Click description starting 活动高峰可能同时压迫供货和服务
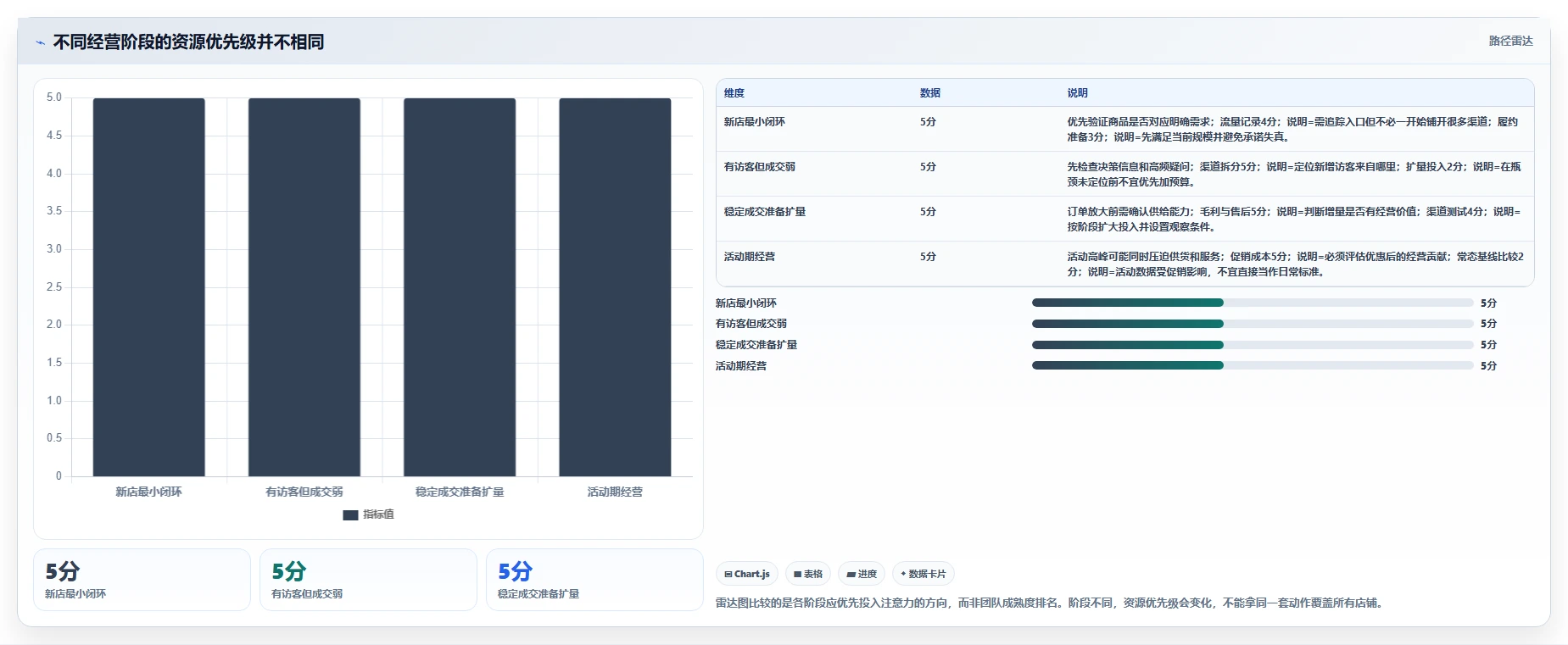 click(x=1295, y=264)
